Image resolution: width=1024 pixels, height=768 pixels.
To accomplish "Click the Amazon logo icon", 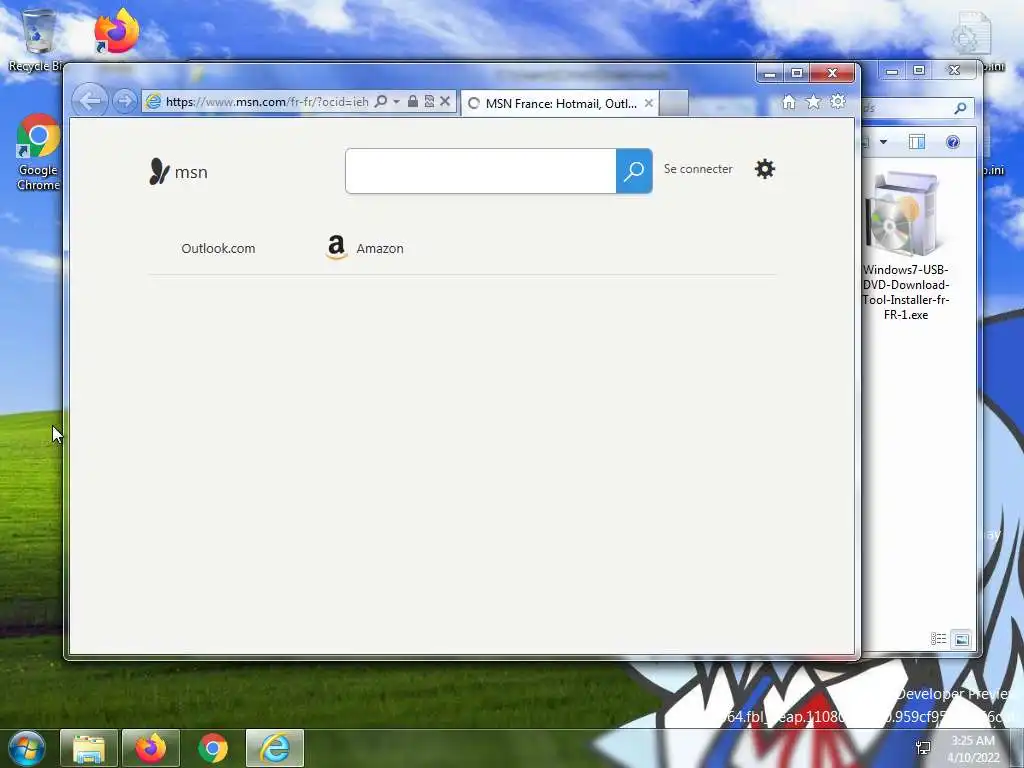I will (336, 247).
